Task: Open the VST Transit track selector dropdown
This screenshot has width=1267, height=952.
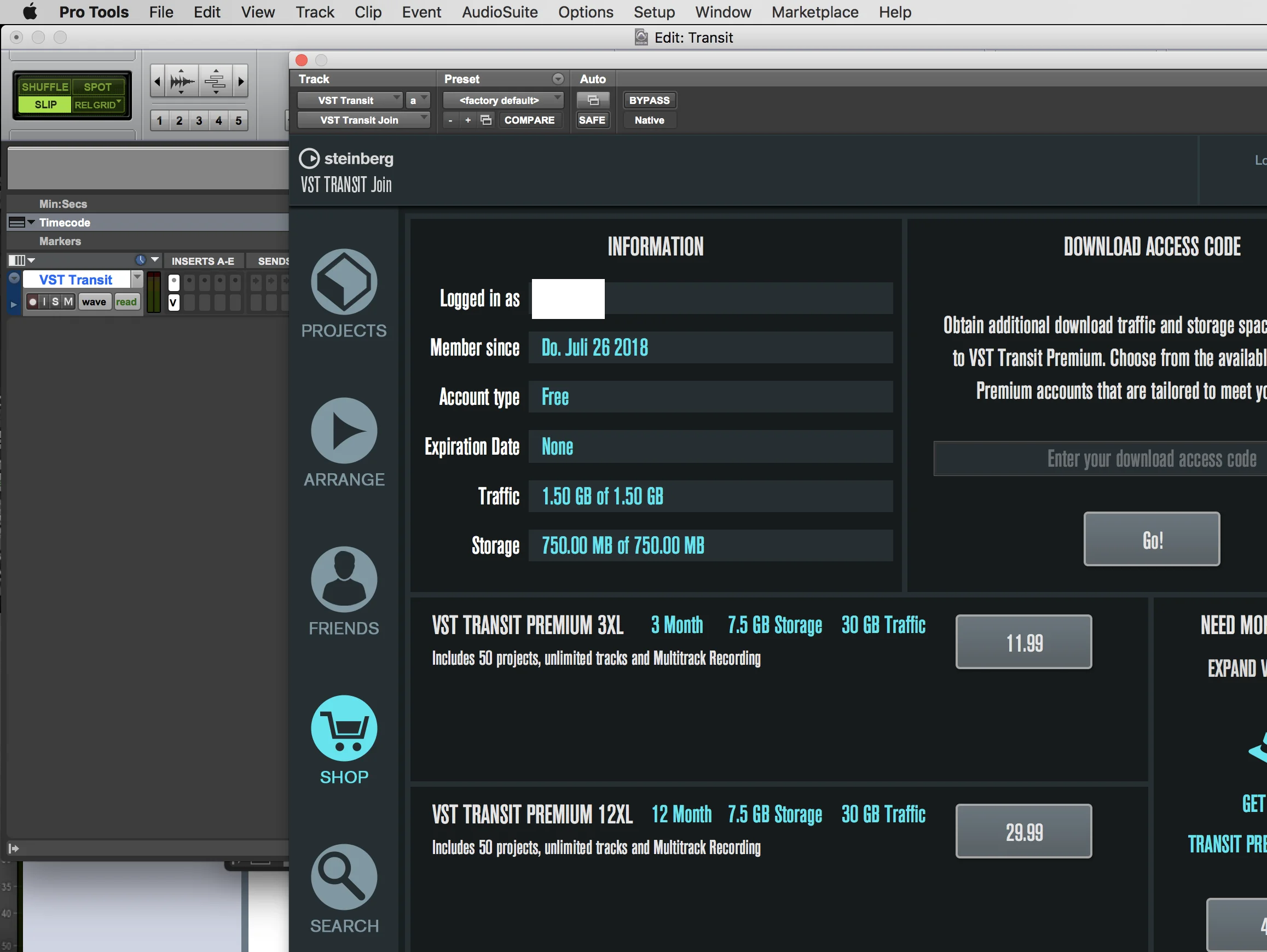Action: pos(349,100)
